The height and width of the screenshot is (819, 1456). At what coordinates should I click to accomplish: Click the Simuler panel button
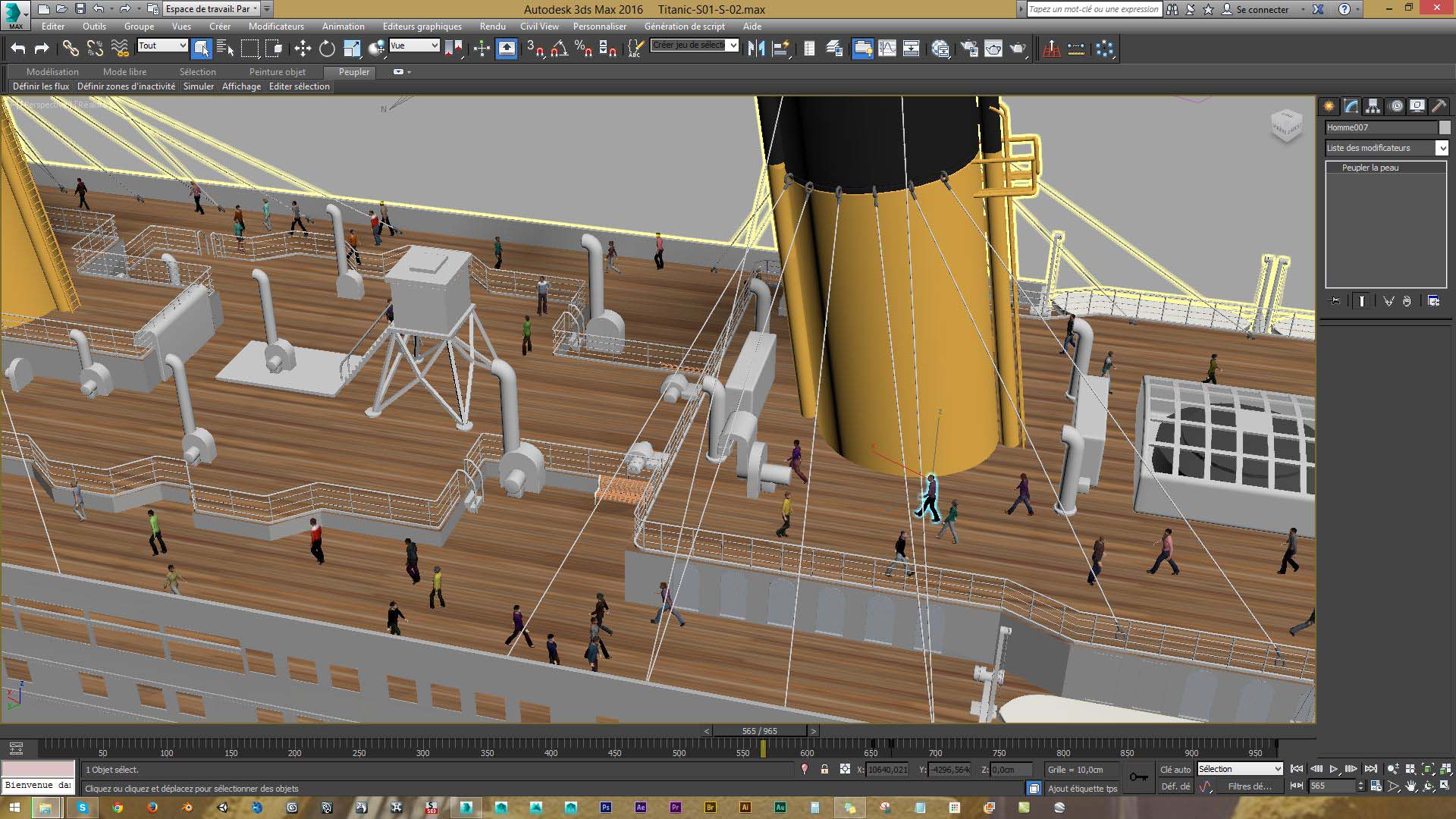point(199,86)
